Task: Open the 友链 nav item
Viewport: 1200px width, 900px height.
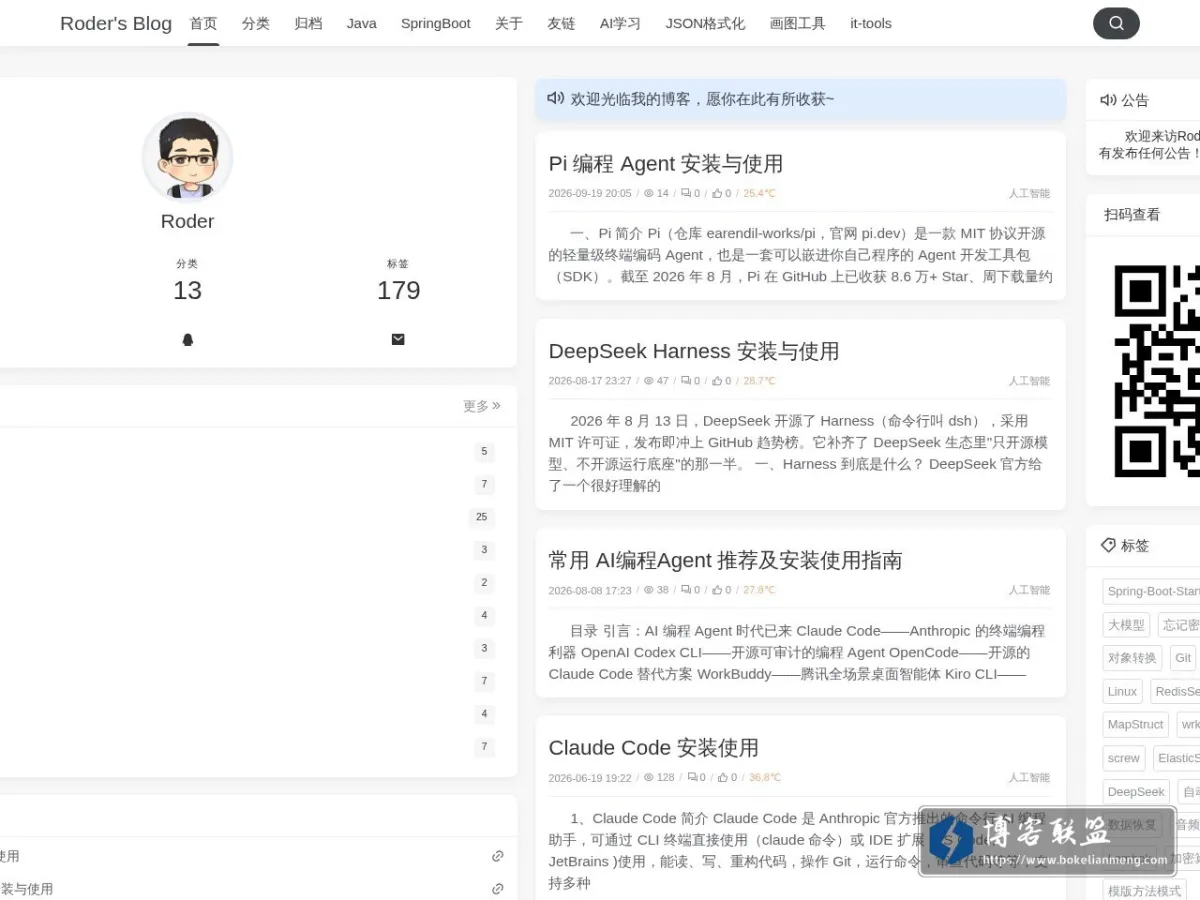Action: pyautogui.click(x=562, y=23)
